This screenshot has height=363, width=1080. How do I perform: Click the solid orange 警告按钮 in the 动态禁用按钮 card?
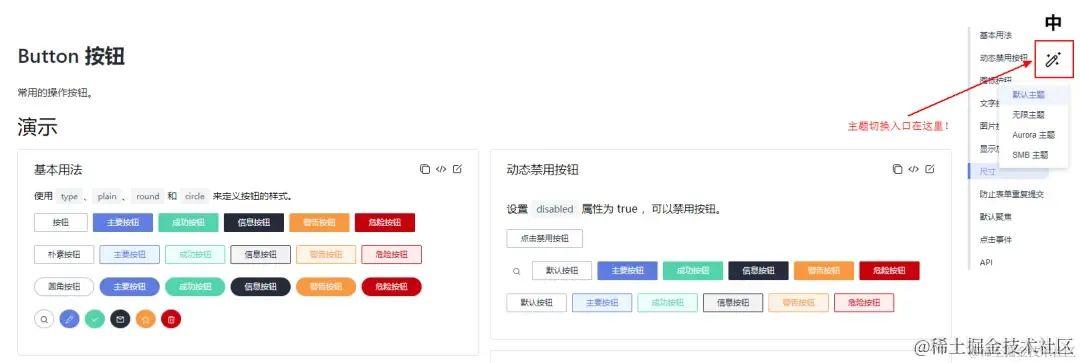(824, 271)
